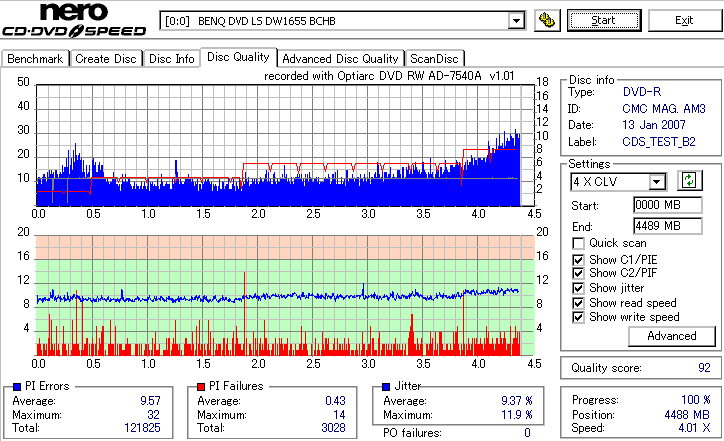Click Progress value 100 %
724x441 pixels.
(695, 400)
